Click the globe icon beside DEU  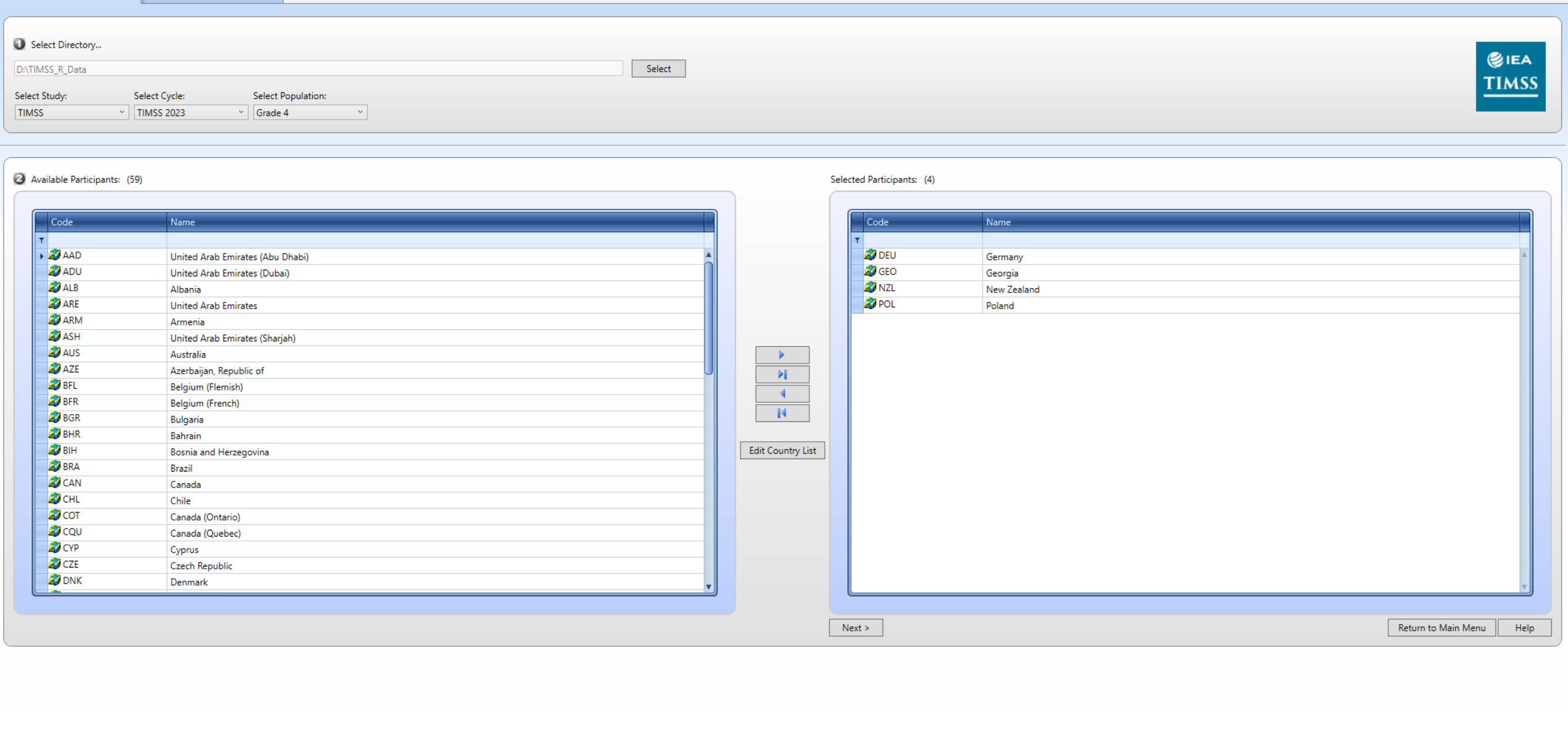point(870,255)
